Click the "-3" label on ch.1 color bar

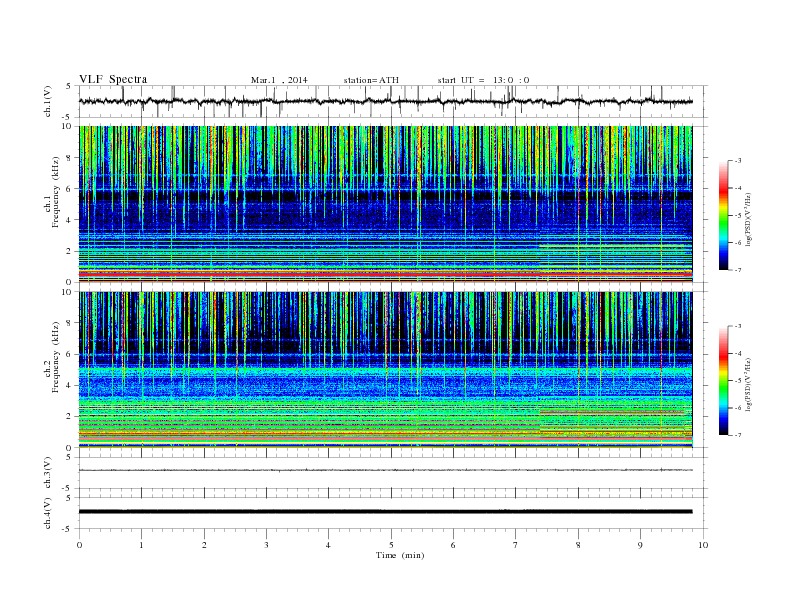coord(738,161)
